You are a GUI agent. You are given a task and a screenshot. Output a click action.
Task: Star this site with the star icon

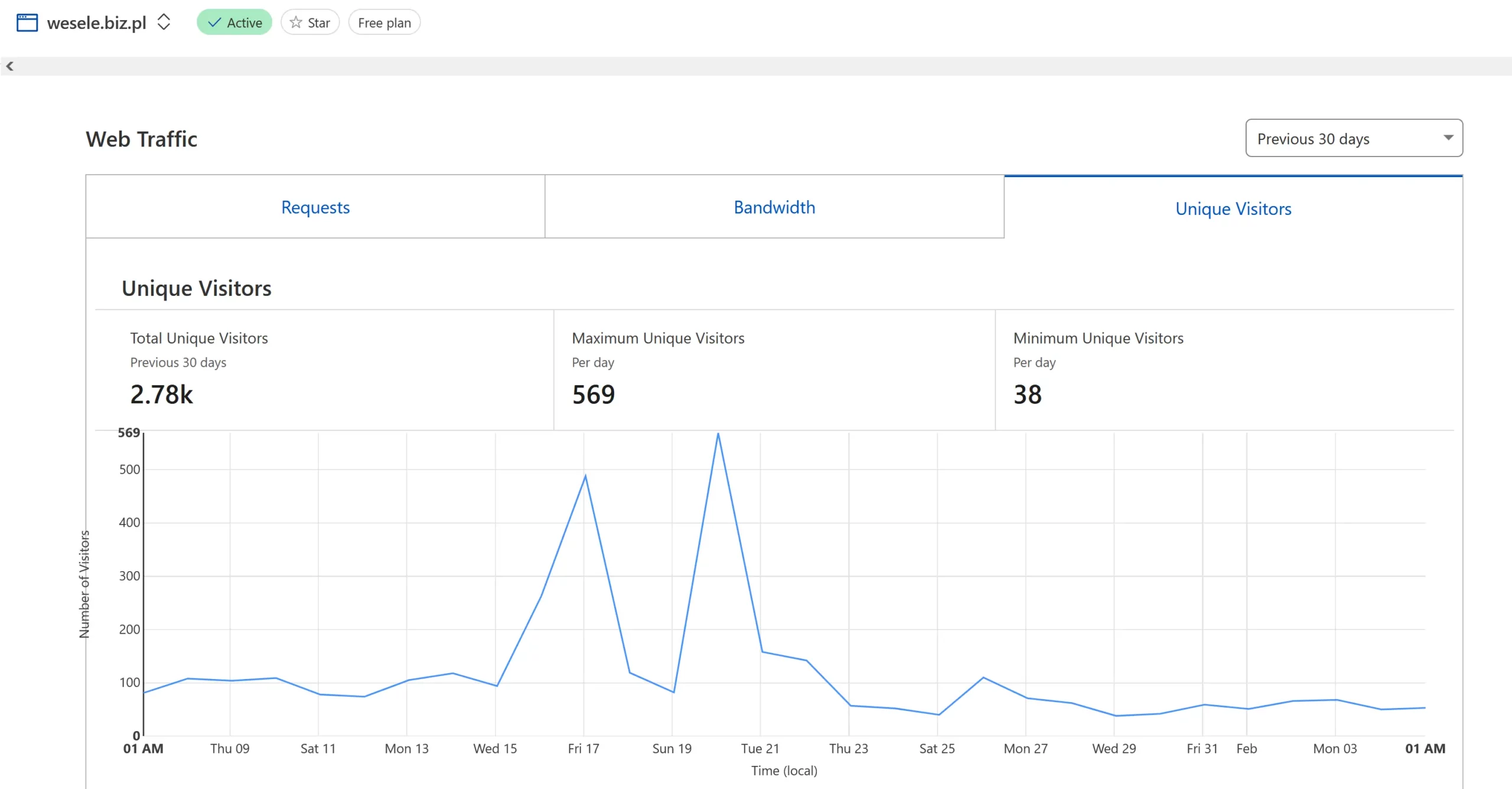coord(296,22)
